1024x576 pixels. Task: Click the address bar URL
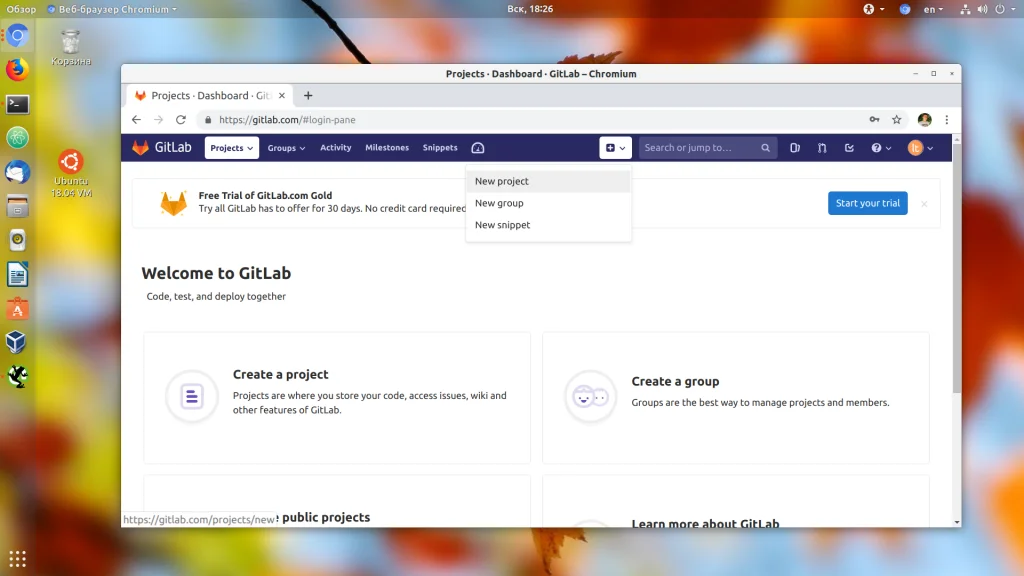click(x=287, y=120)
